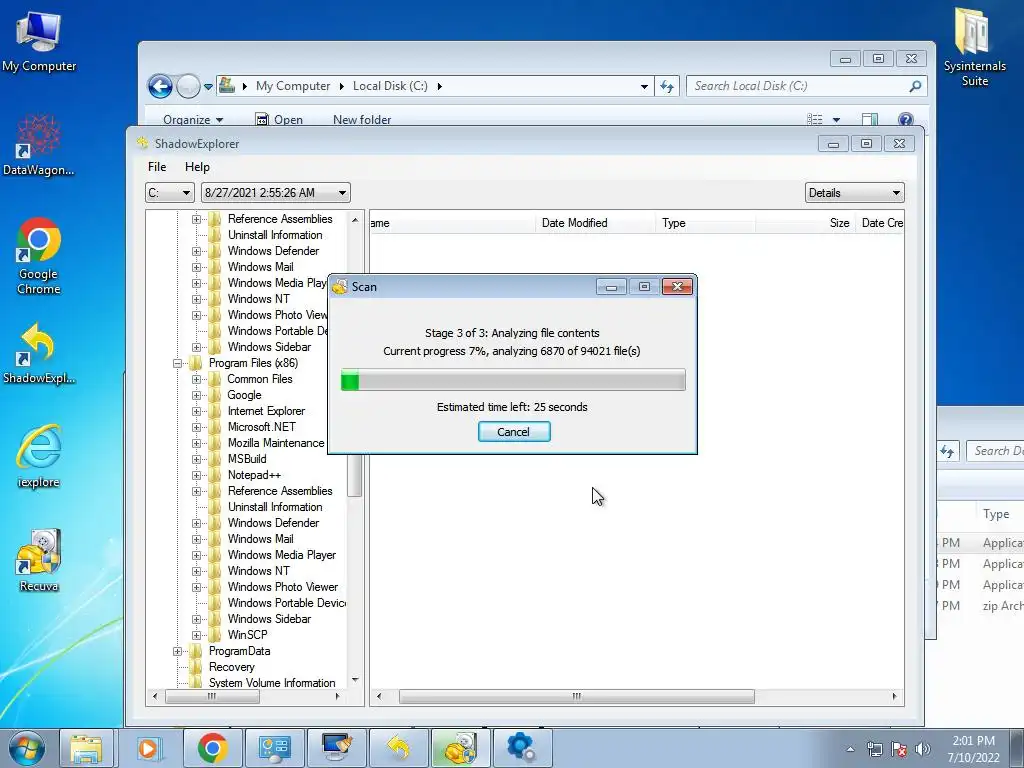
Task: Expand the ProgramData tree node
Action: coord(177,651)
